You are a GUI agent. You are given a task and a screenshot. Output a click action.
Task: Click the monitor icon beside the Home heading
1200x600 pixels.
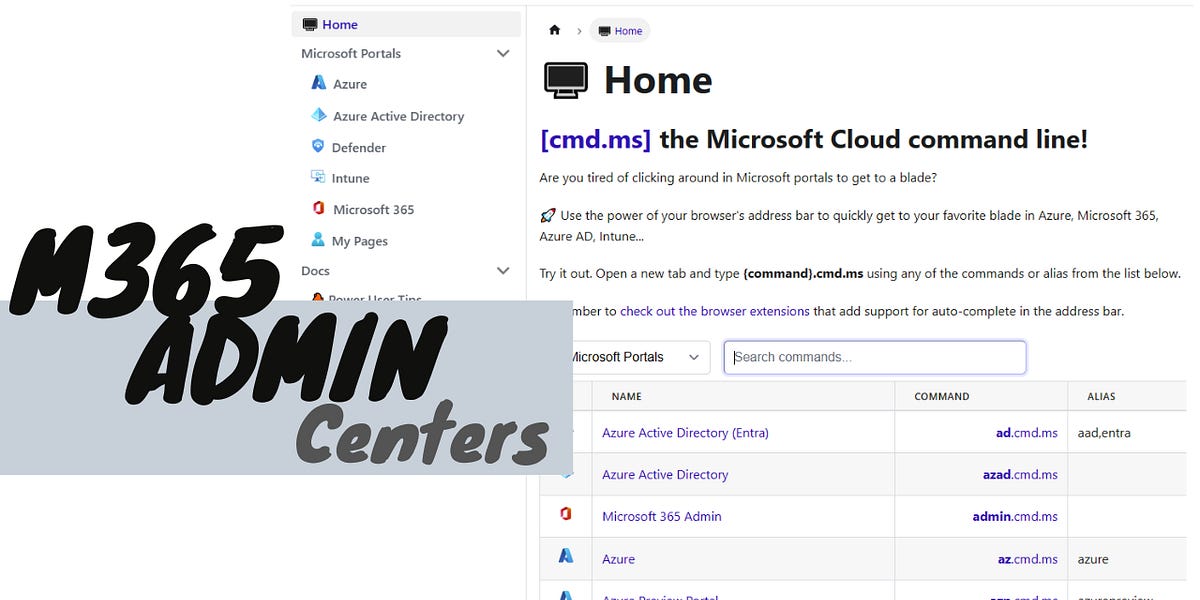tap(564, 78)
